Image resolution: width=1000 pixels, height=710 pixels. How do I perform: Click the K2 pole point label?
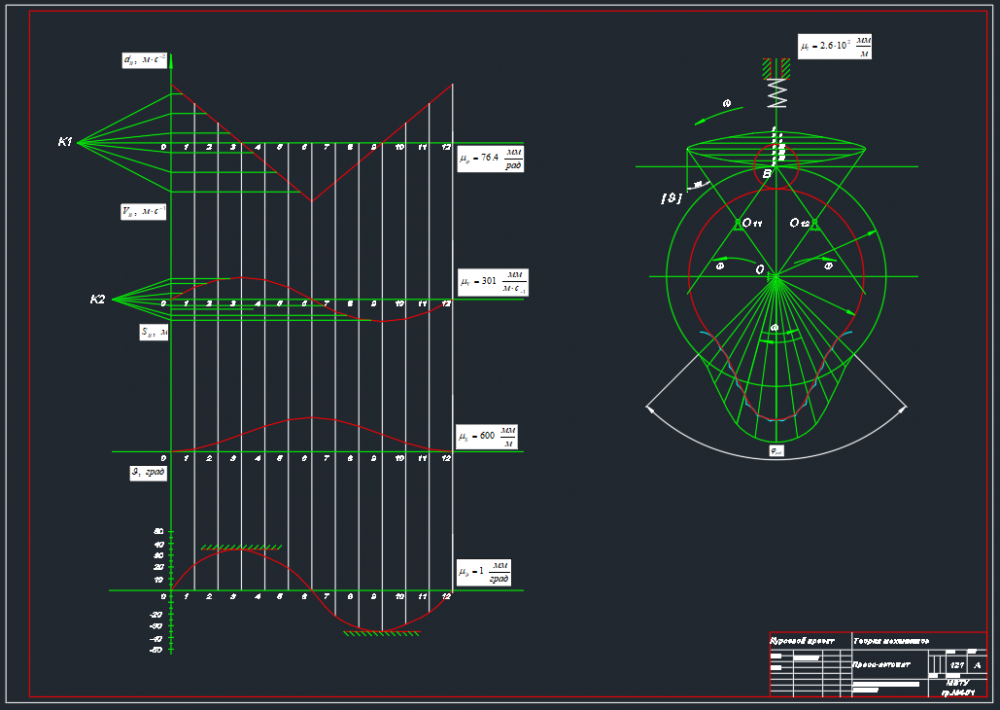97,299
